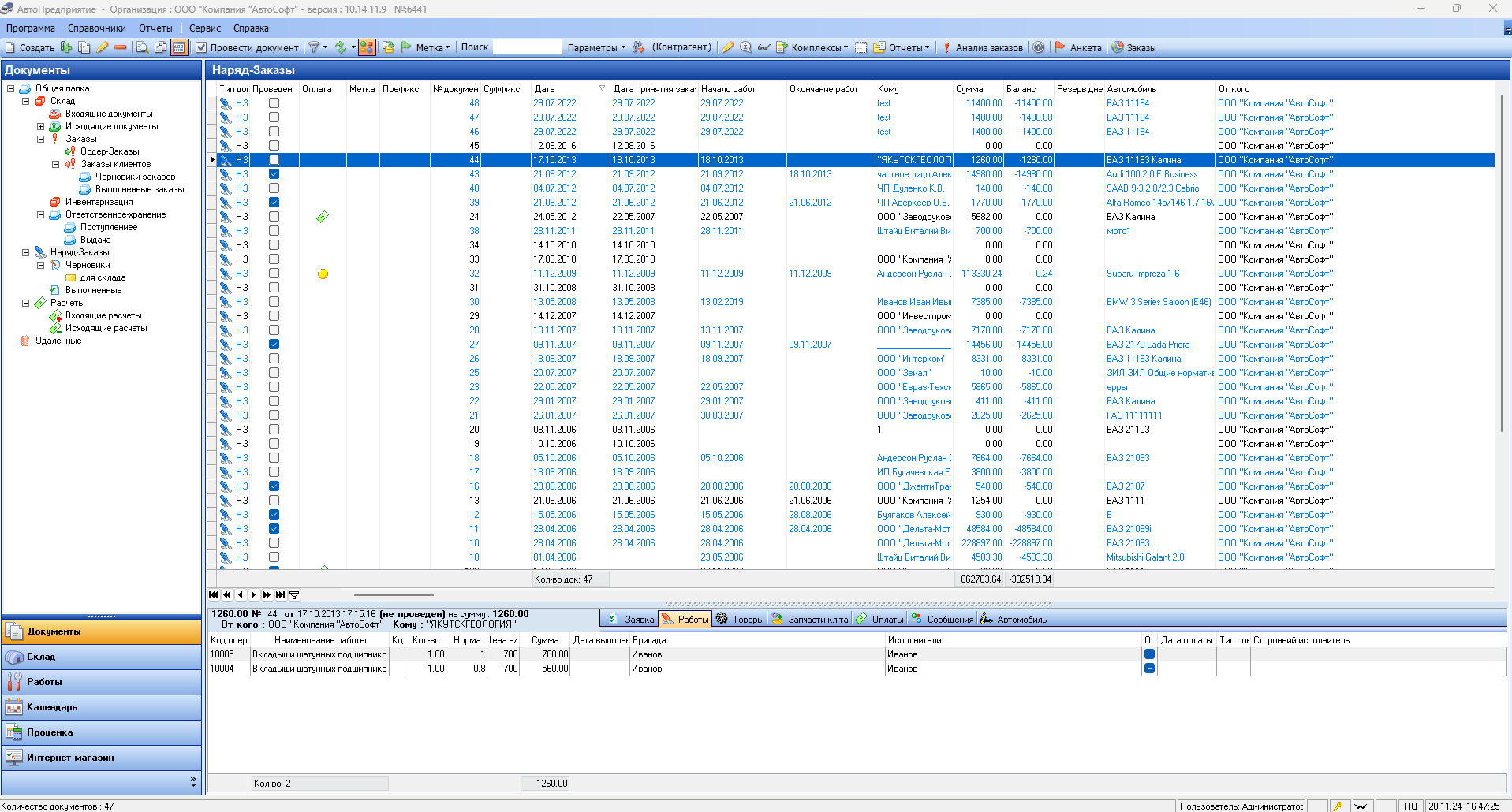
Task: Click the info magnifier icon in toolbar
Action: point(745,47)
